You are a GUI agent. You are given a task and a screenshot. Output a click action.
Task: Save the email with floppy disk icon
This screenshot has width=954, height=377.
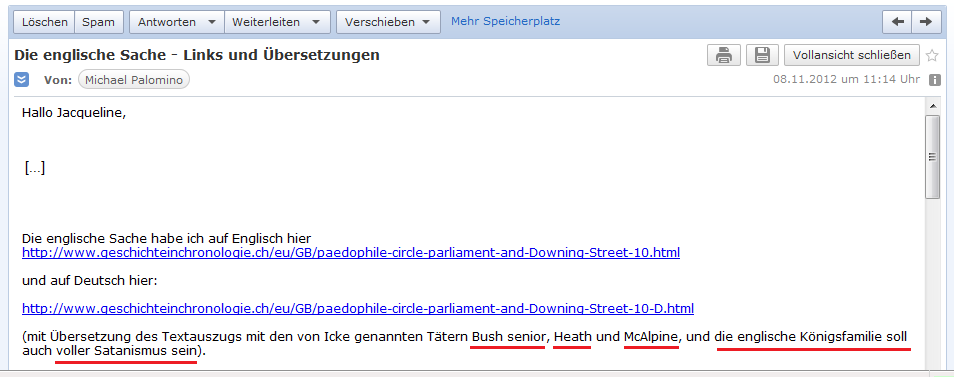click(x=762, y=55)
